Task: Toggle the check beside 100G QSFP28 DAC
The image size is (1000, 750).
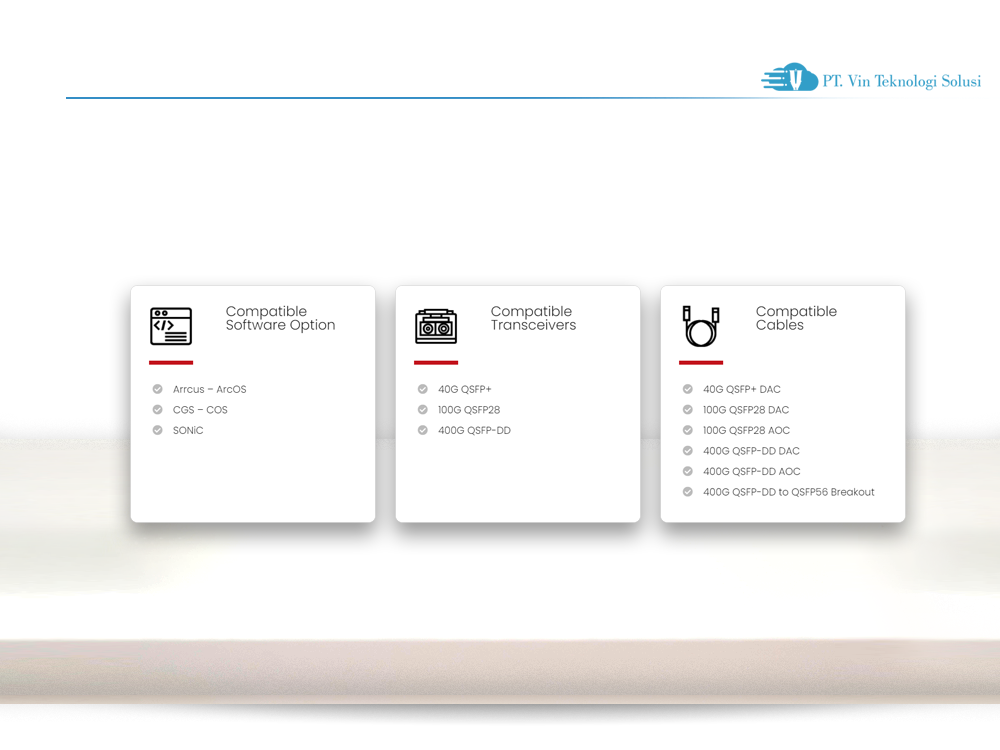Action: point(687,410)
